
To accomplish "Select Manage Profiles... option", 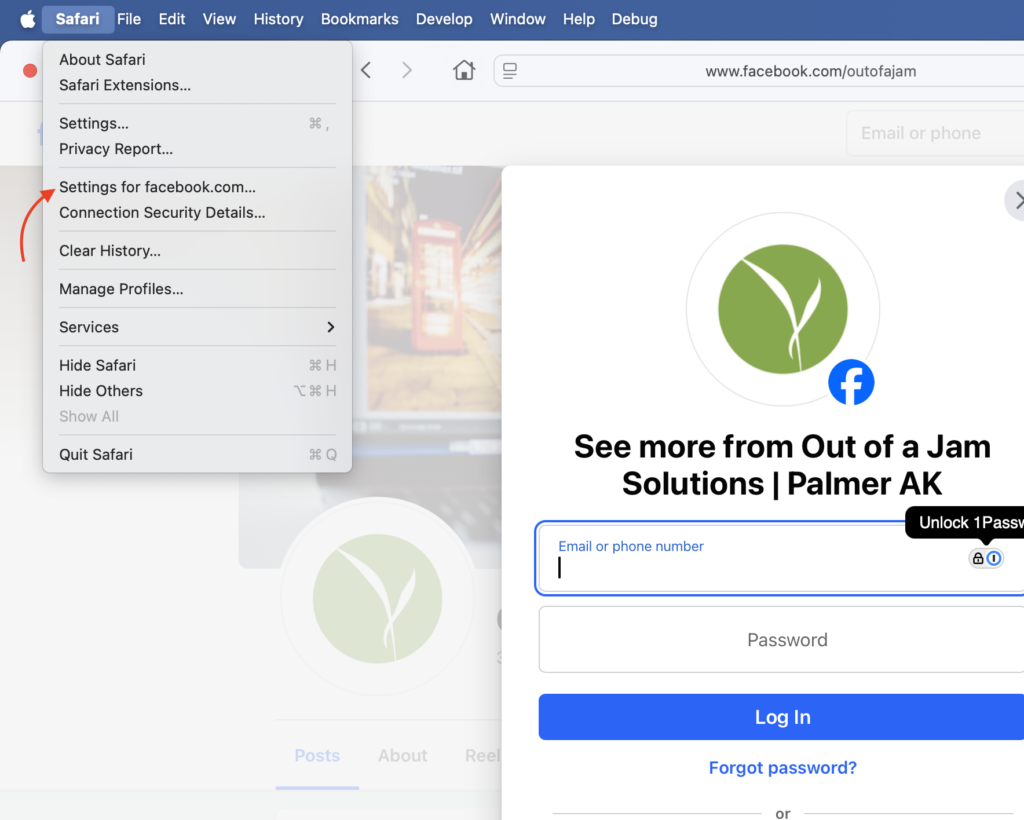I will tap(121, 289).
